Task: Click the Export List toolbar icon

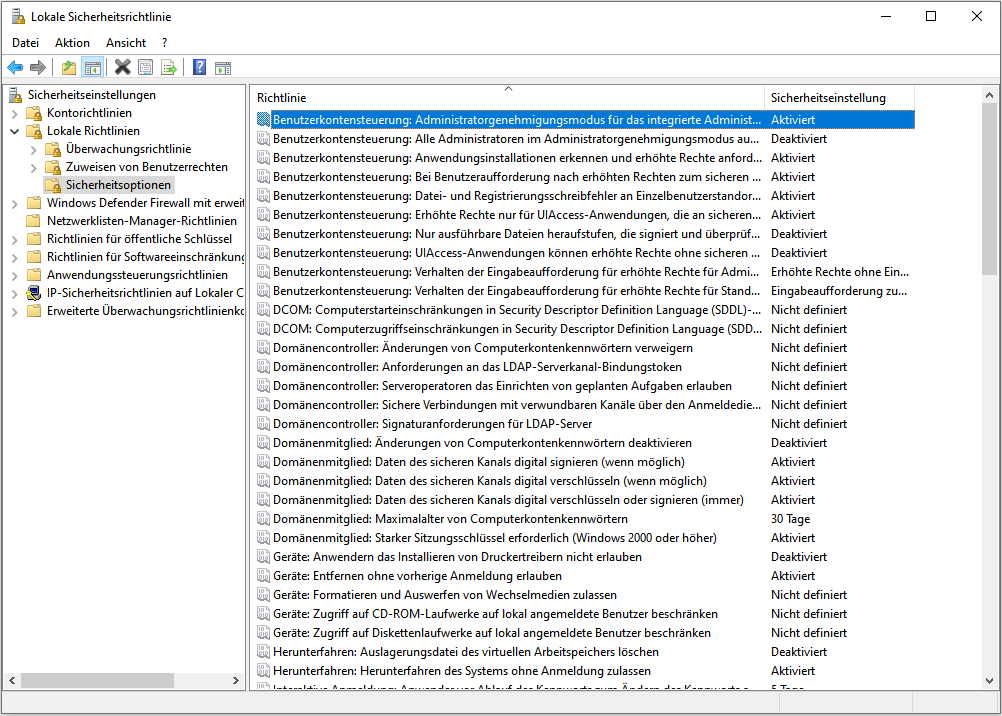Action: point(169,68)
